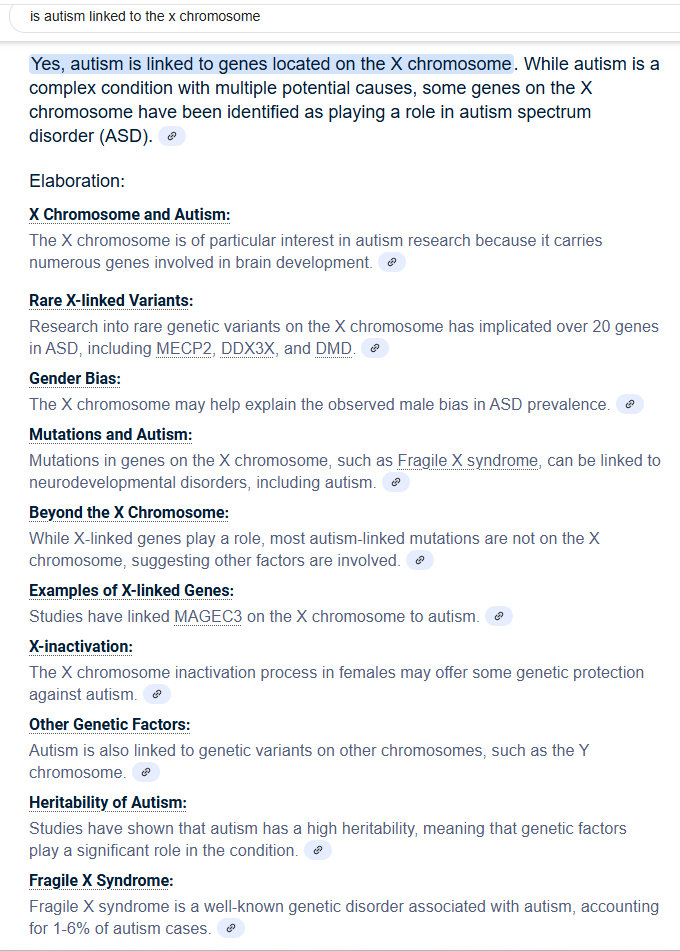Open citation icon after neurodevelopmental disorders sentence
Image resolution: width=680 pixels, height=951 pixels.
[396, 482]
